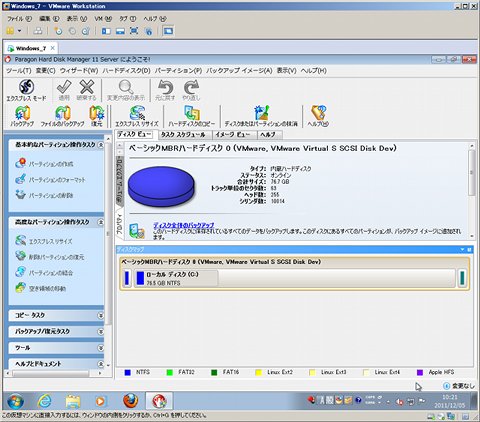Click the Windows Start orb
The image size is (480, 422).
pos(15,401)
